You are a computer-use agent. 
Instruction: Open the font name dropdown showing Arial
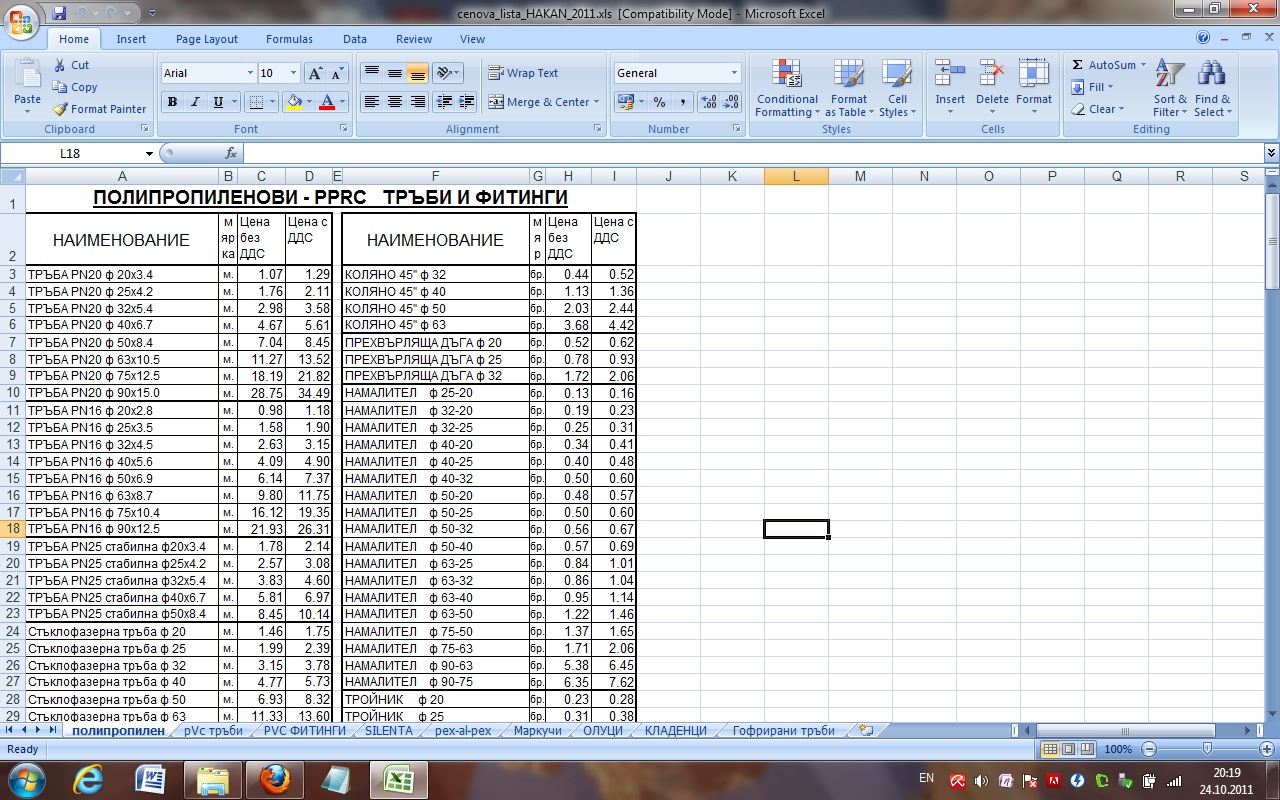(x=250, y=73)
